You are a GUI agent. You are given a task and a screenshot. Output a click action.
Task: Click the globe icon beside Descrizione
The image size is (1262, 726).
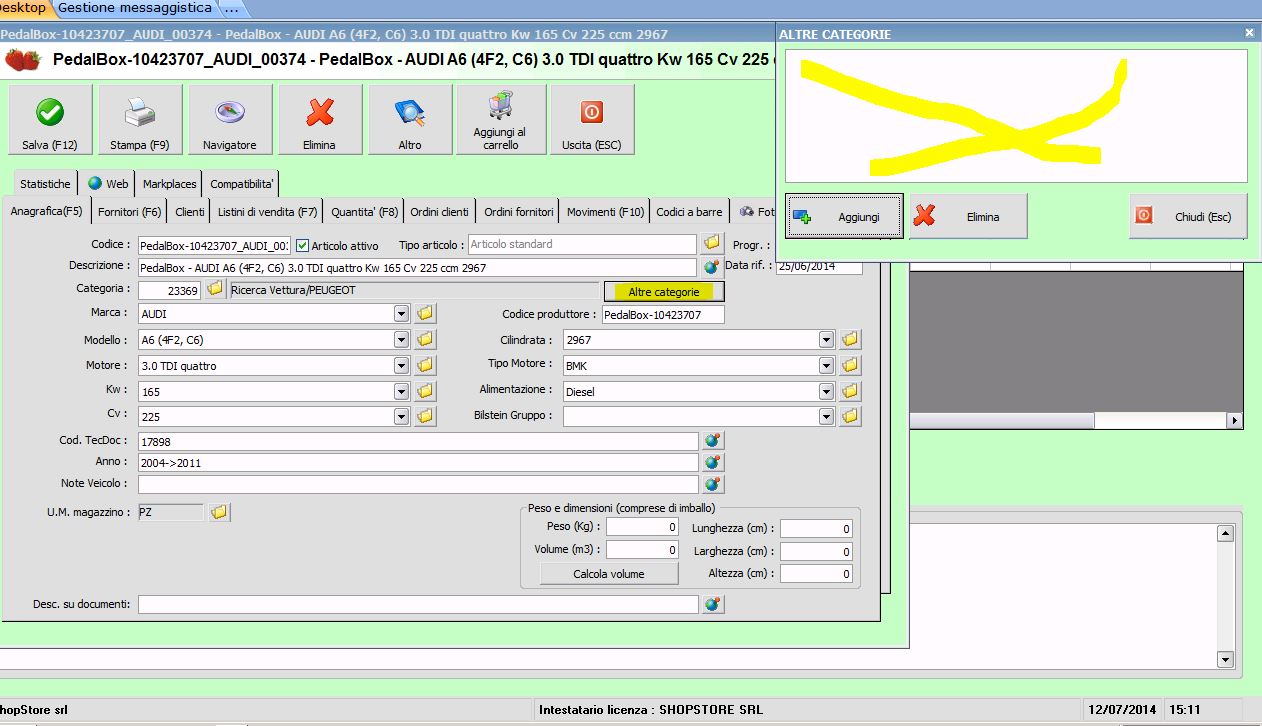pos(712,267)
